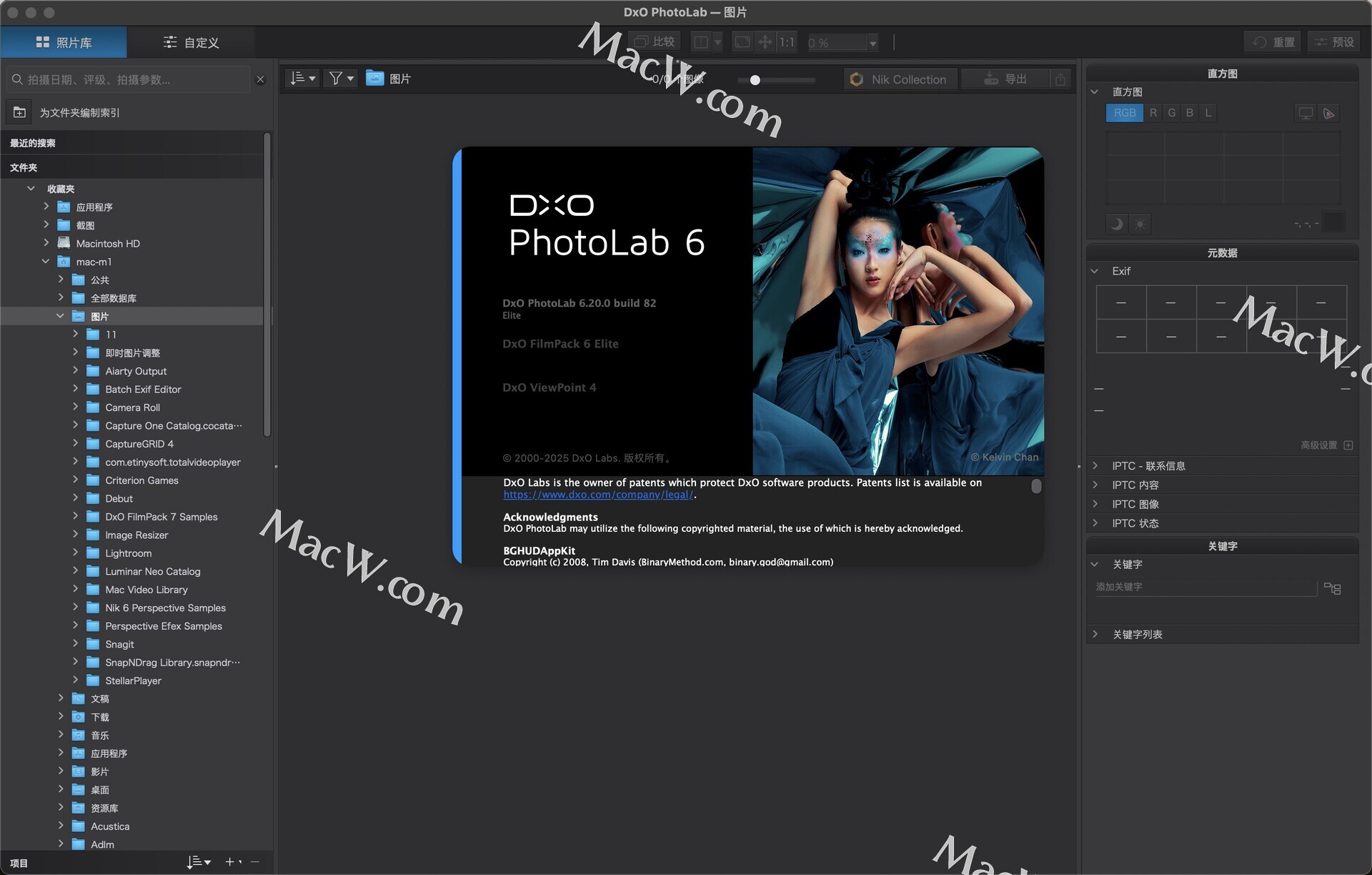The height and width of the screenshot is (875, 1372).
Task: Select the 截图 folder
Action: coord(85,225)
